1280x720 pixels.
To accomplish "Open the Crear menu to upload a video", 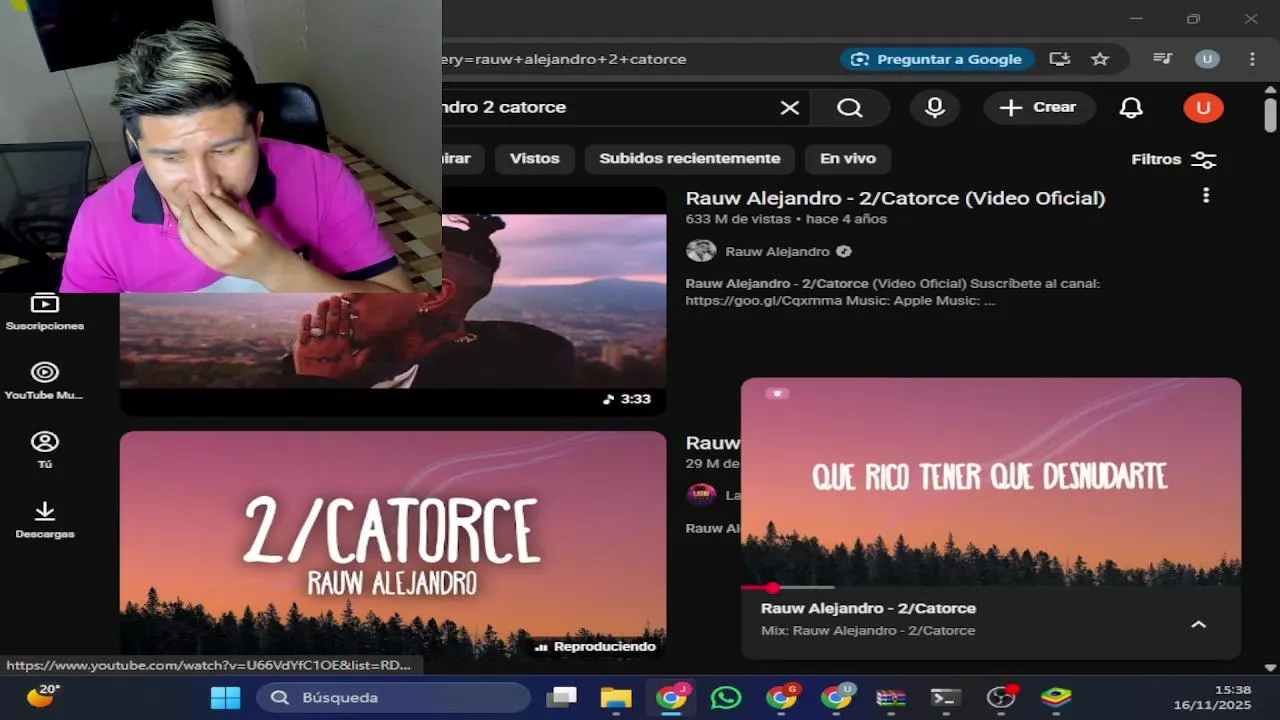I will [1039, 107].
